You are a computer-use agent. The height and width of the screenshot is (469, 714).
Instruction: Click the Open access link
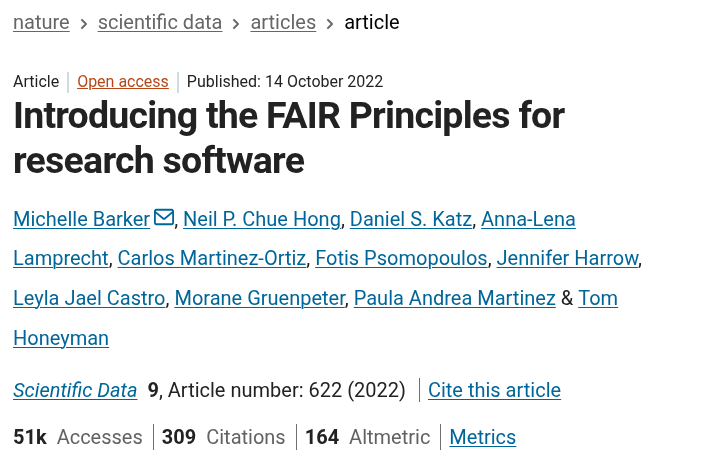pyautogui.click(x=123, y=82)
